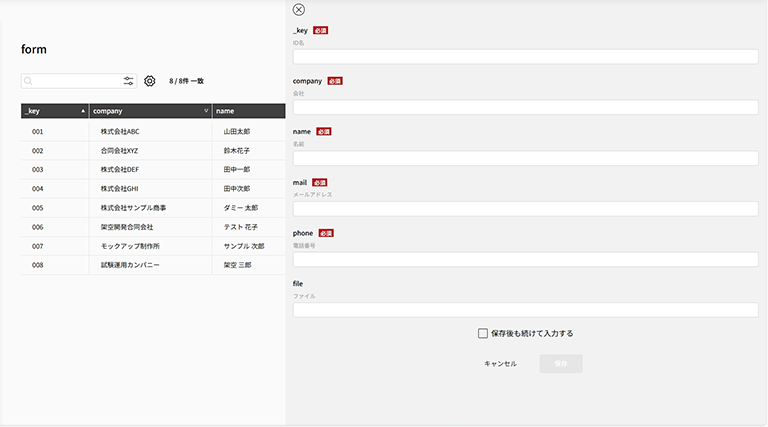
Task: Focus the phone number input field
Action: [526, 259]
